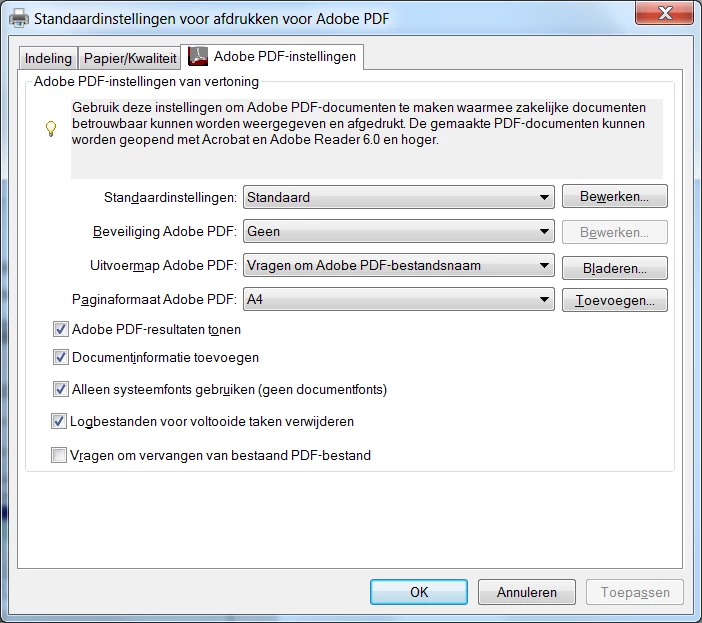Open the Uitvoermap Adobe PDF dropdown
702x623 pixels.
(x=398, y=265)
